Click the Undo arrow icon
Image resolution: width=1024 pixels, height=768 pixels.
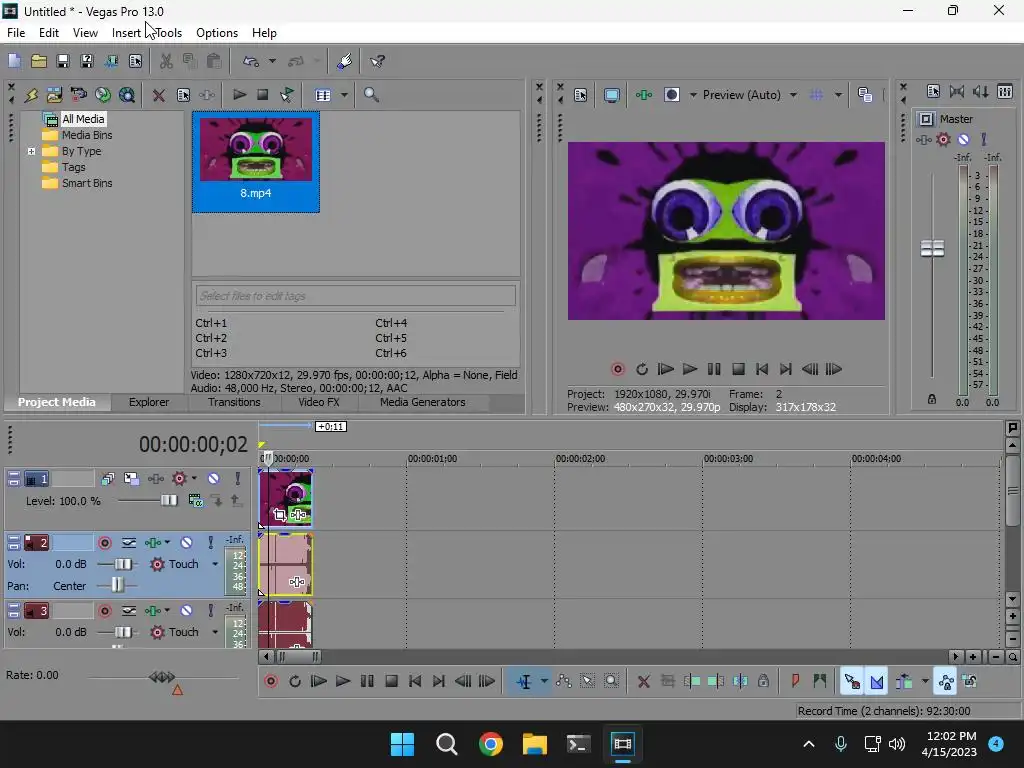(x=251, y=61)
